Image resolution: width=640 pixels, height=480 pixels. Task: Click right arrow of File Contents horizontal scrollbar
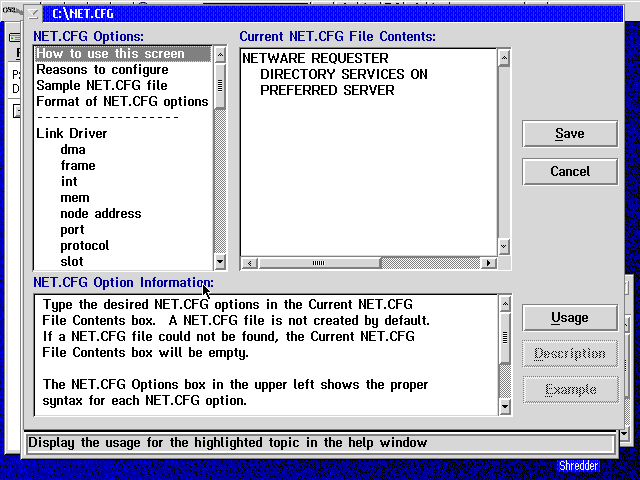489,263
